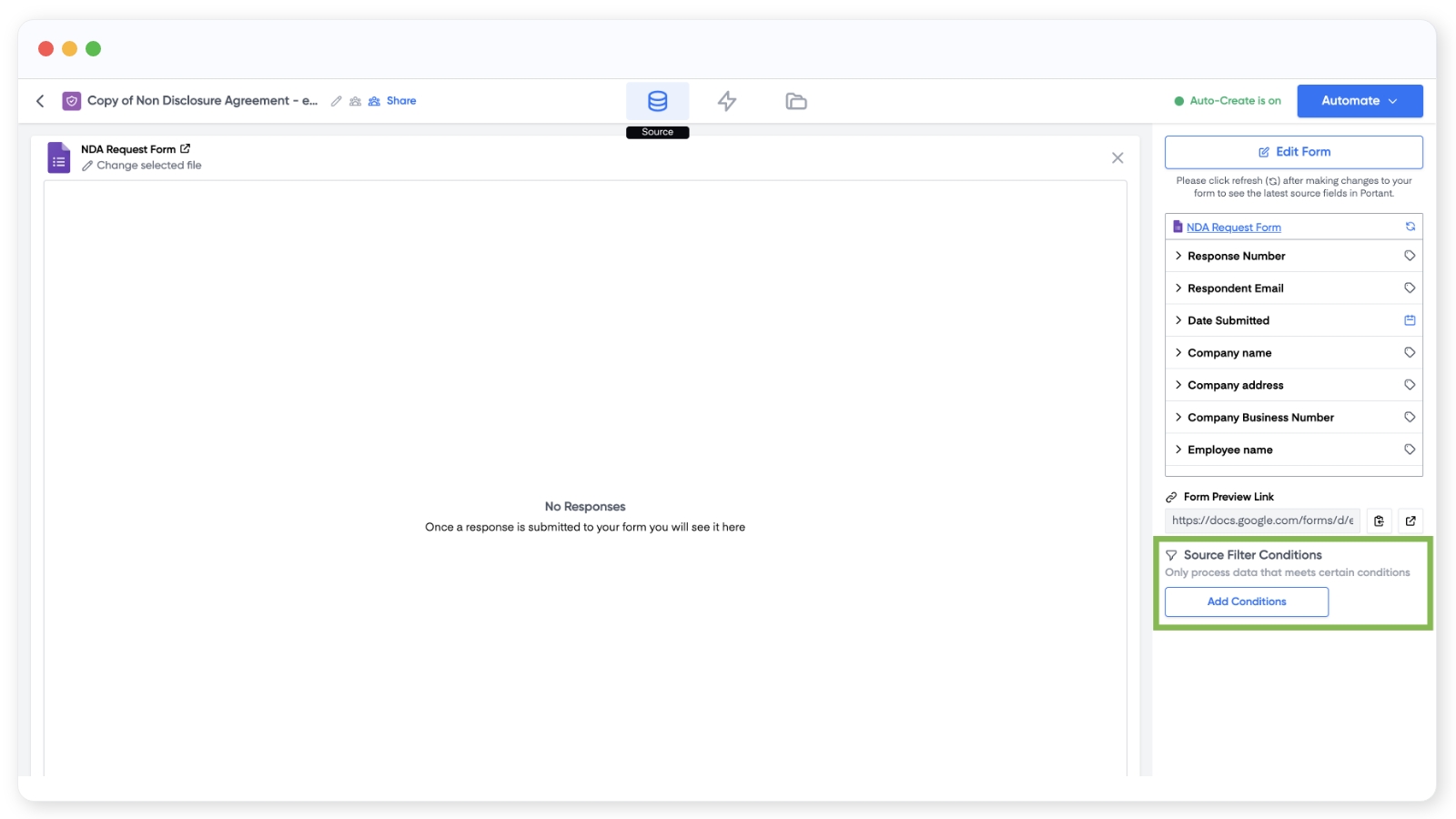Open the folder outputs tab icon
The image size is (1456, 819).
(795, 101)
